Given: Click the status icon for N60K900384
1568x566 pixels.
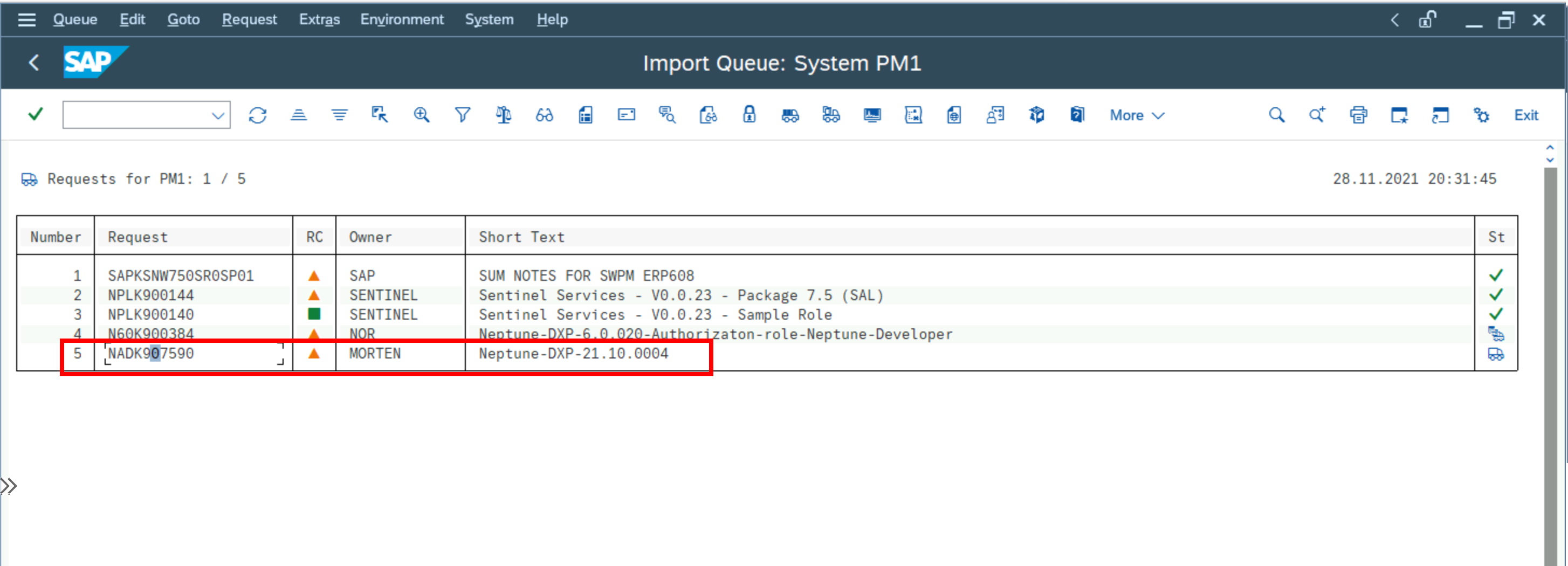Looking at the screenshot, I should 1496,334.
